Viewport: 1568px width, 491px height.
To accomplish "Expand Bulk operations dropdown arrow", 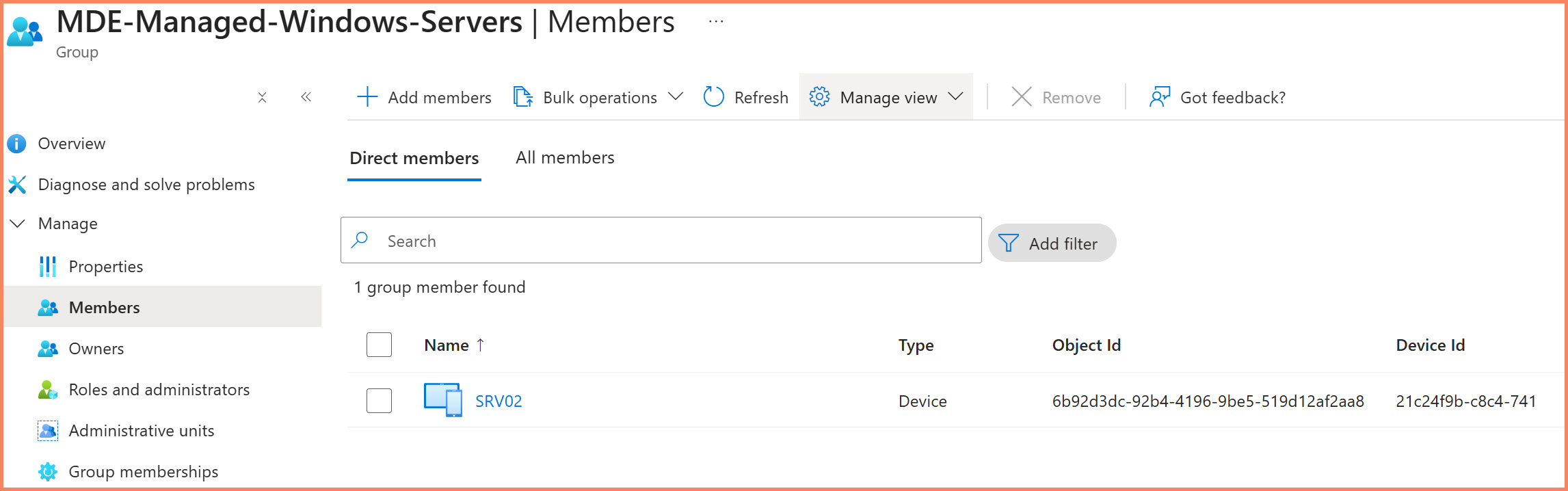I will [x=676, y=96].
